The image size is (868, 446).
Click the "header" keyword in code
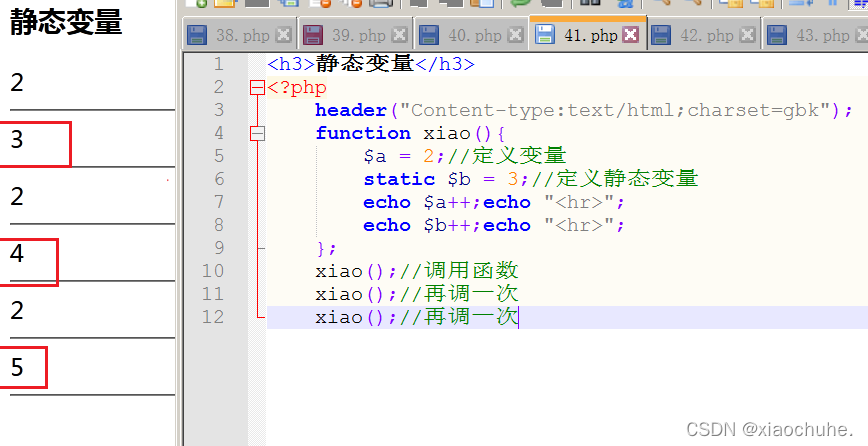coord(351,110)
